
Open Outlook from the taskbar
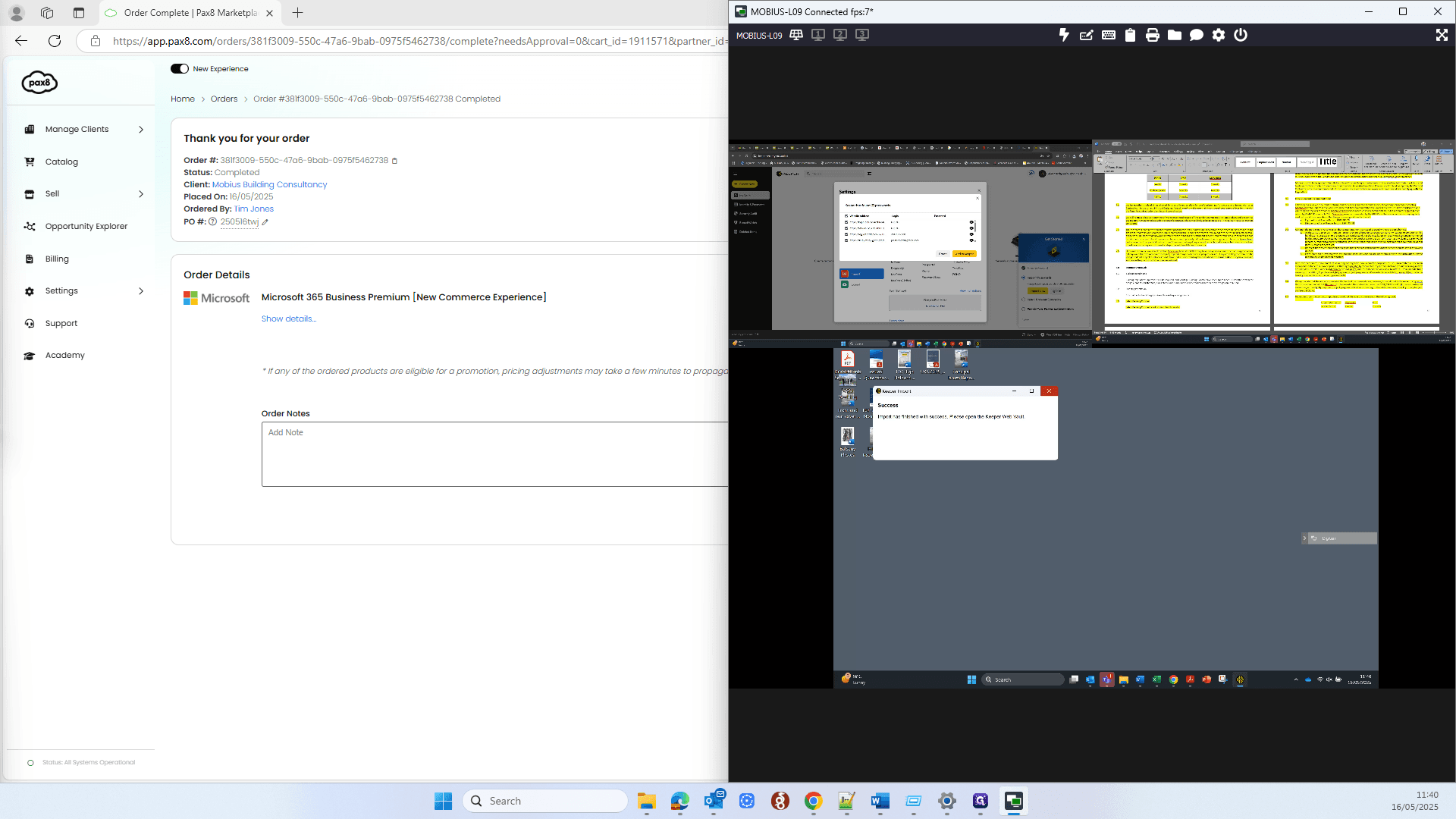[714, 801]
